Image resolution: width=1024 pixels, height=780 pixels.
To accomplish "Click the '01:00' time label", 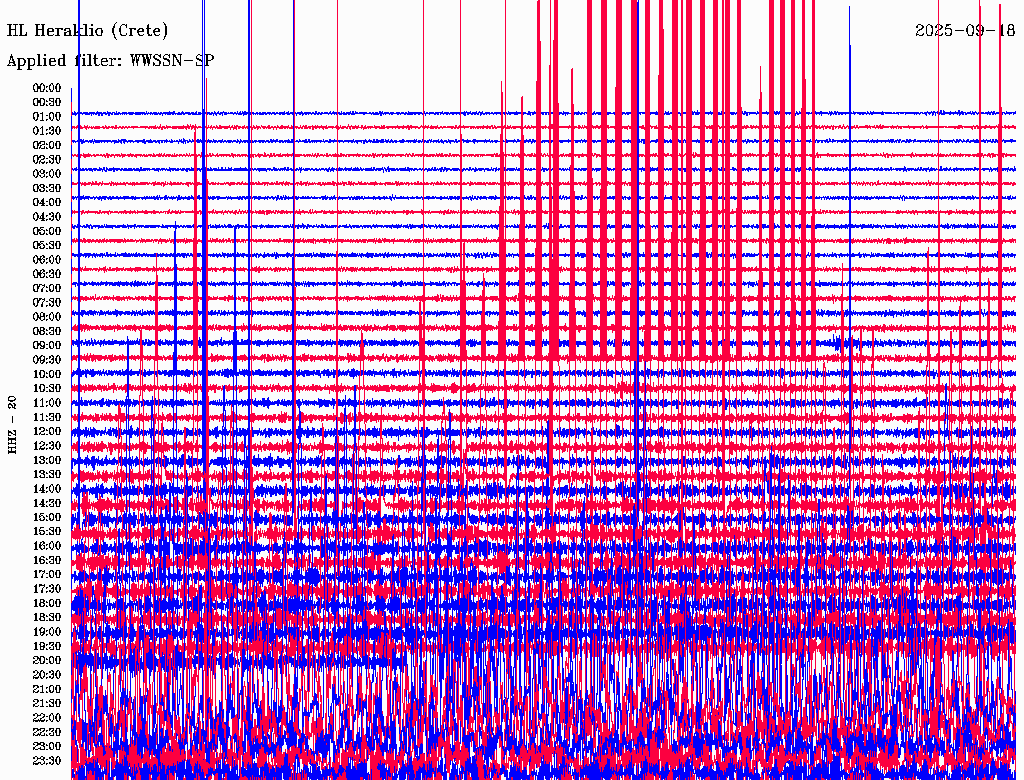I will coord(47,116).
